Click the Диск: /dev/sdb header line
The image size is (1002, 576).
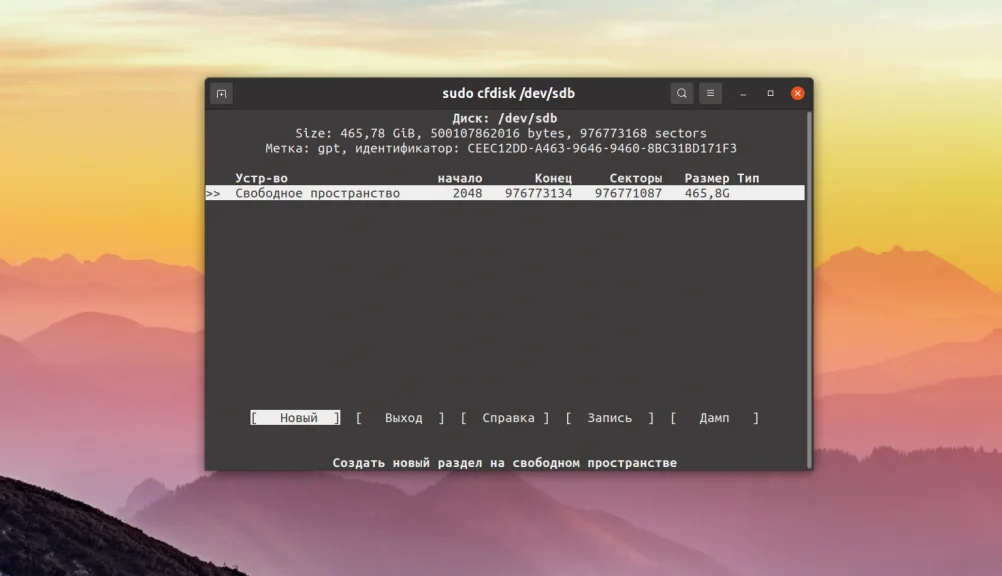[508, 117]
